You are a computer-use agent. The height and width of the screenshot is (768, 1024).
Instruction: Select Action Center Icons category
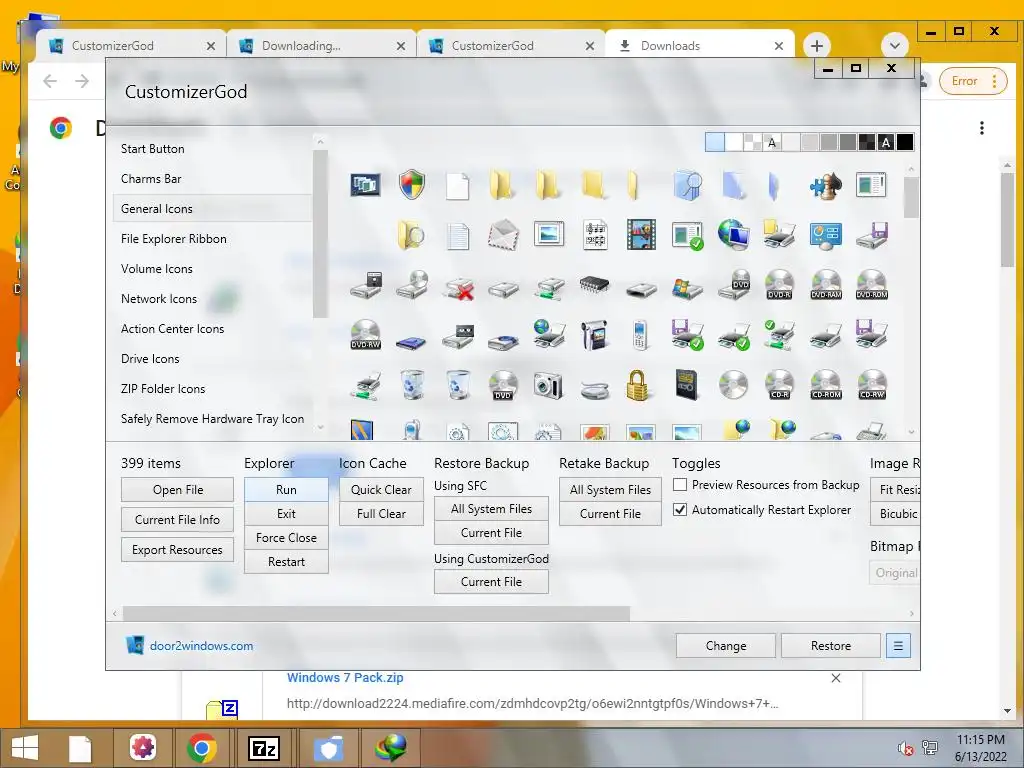(x=212, y=329)
